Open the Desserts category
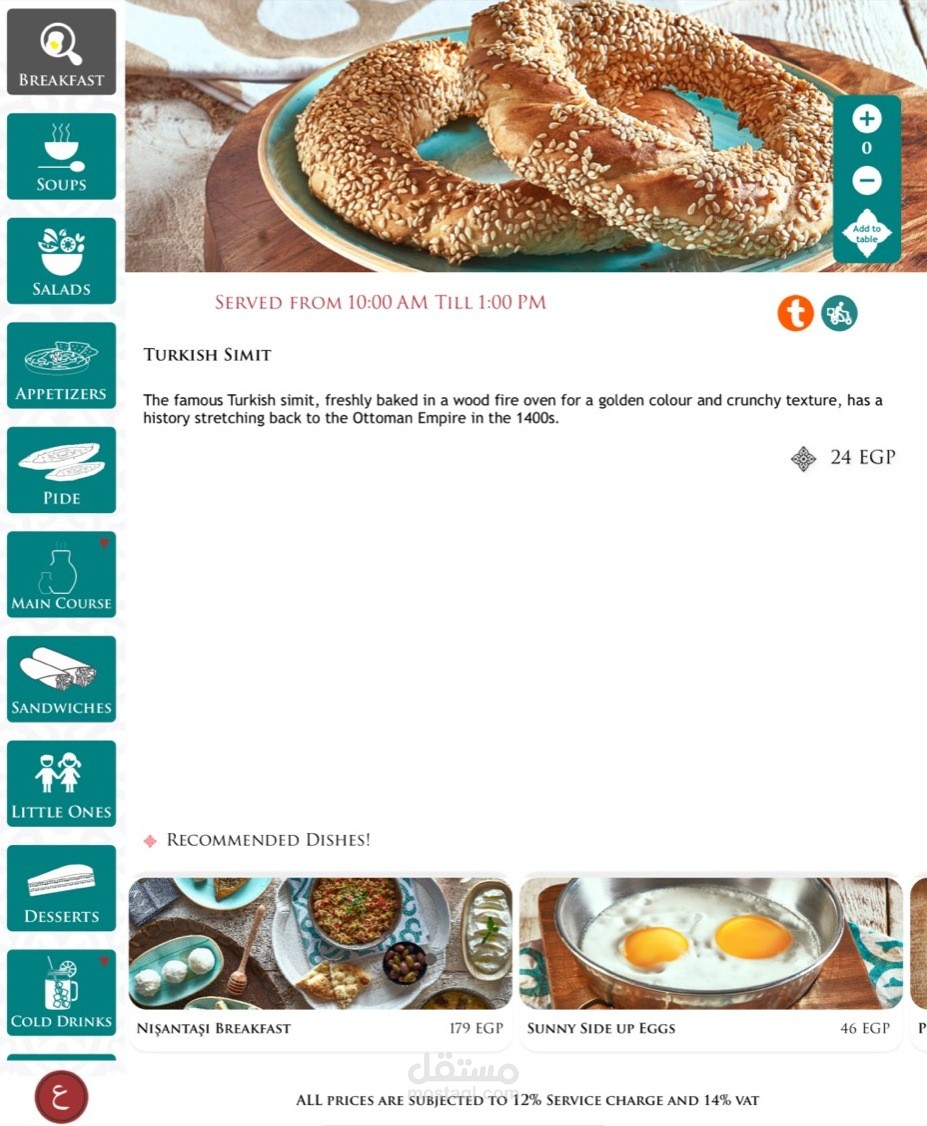This screenshot has width=927, height=1126. pos(61,888)
